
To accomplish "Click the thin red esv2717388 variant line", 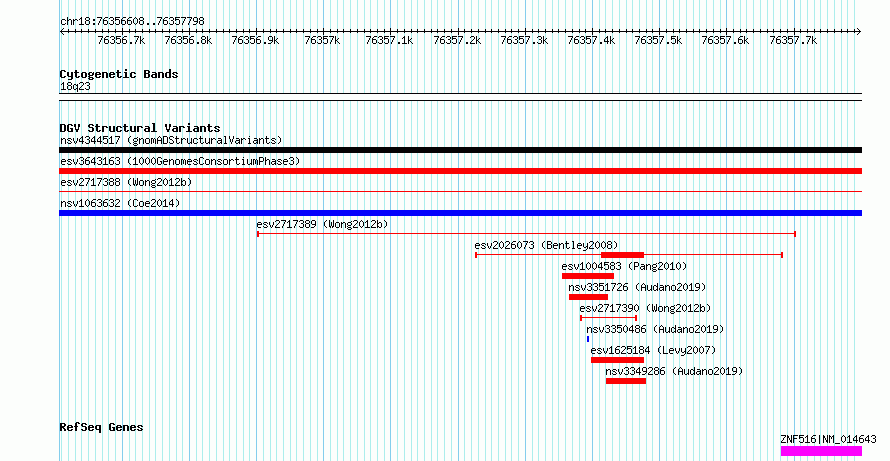I will coord(460,192).
